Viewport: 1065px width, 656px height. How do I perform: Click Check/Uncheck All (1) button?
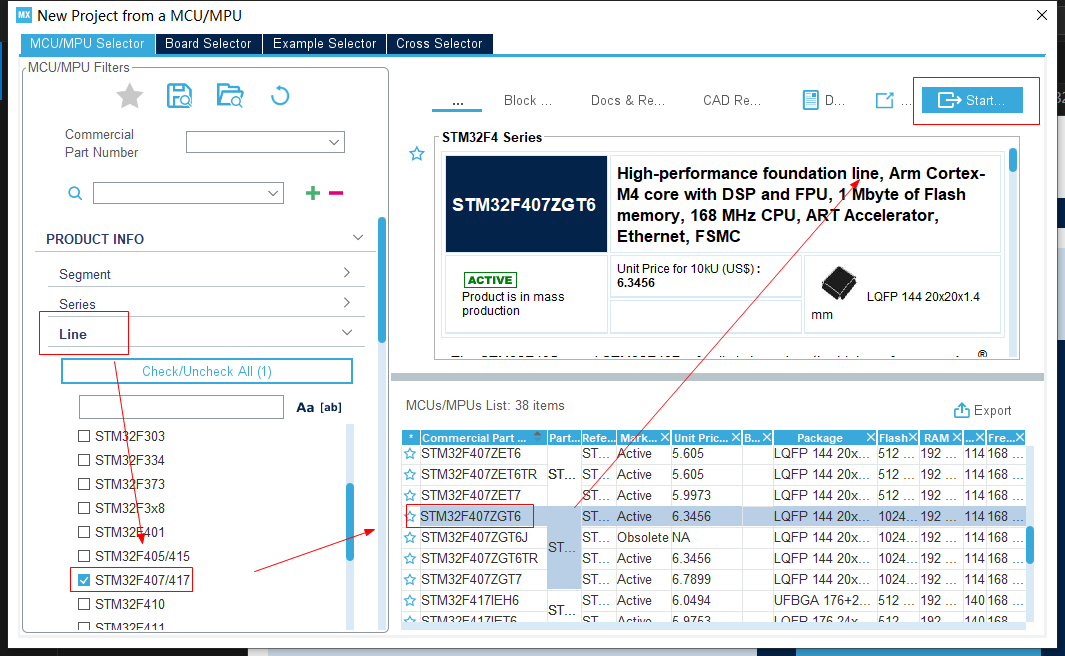pos(206,371)
